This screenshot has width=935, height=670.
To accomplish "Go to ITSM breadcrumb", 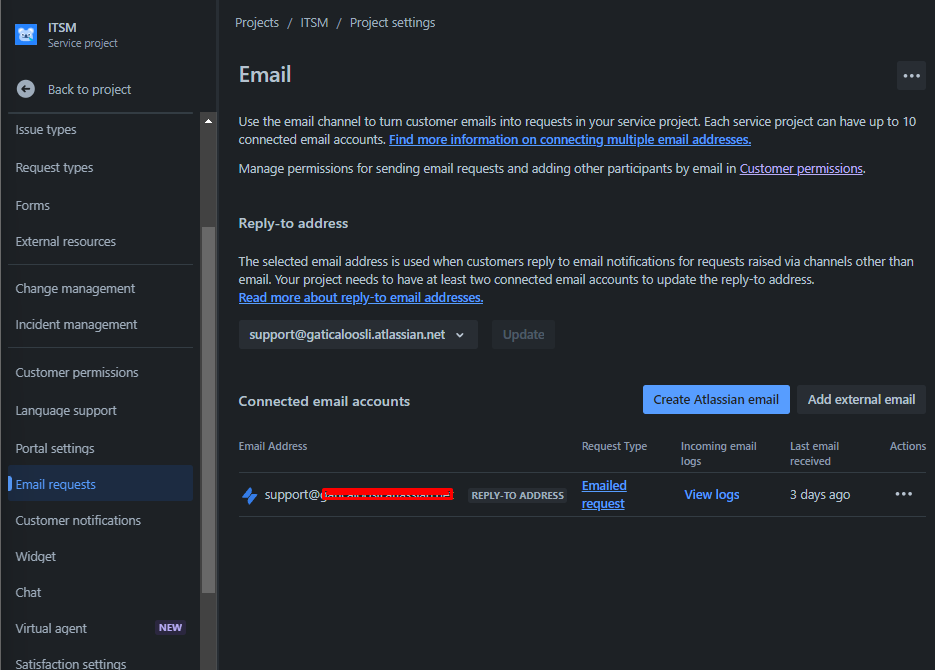I will pos(314,23).
